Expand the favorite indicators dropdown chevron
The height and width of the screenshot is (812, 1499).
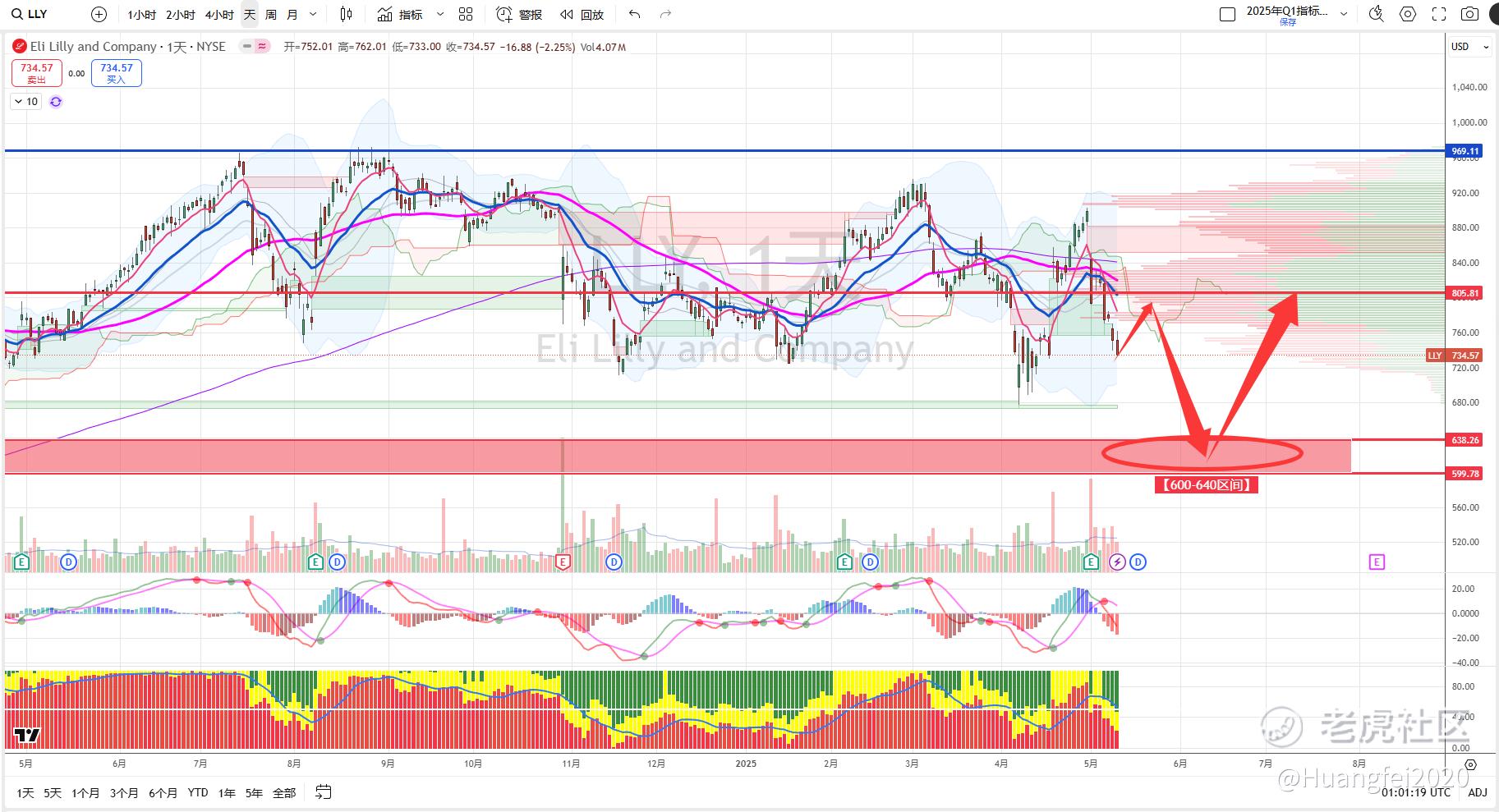(x=440, y=15)
